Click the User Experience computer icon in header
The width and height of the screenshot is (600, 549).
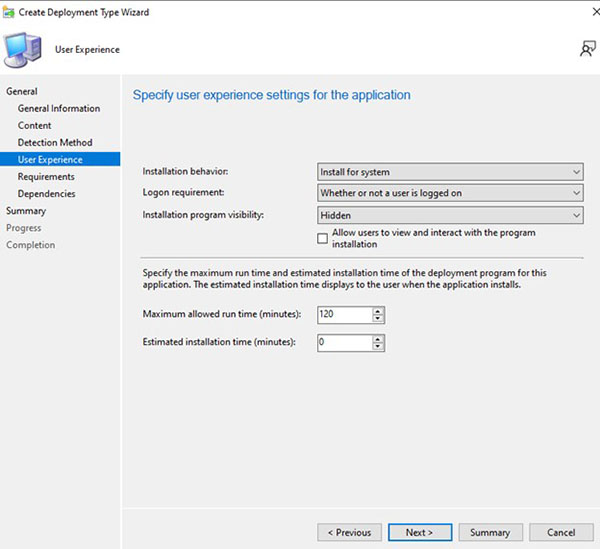click(25, 49)
